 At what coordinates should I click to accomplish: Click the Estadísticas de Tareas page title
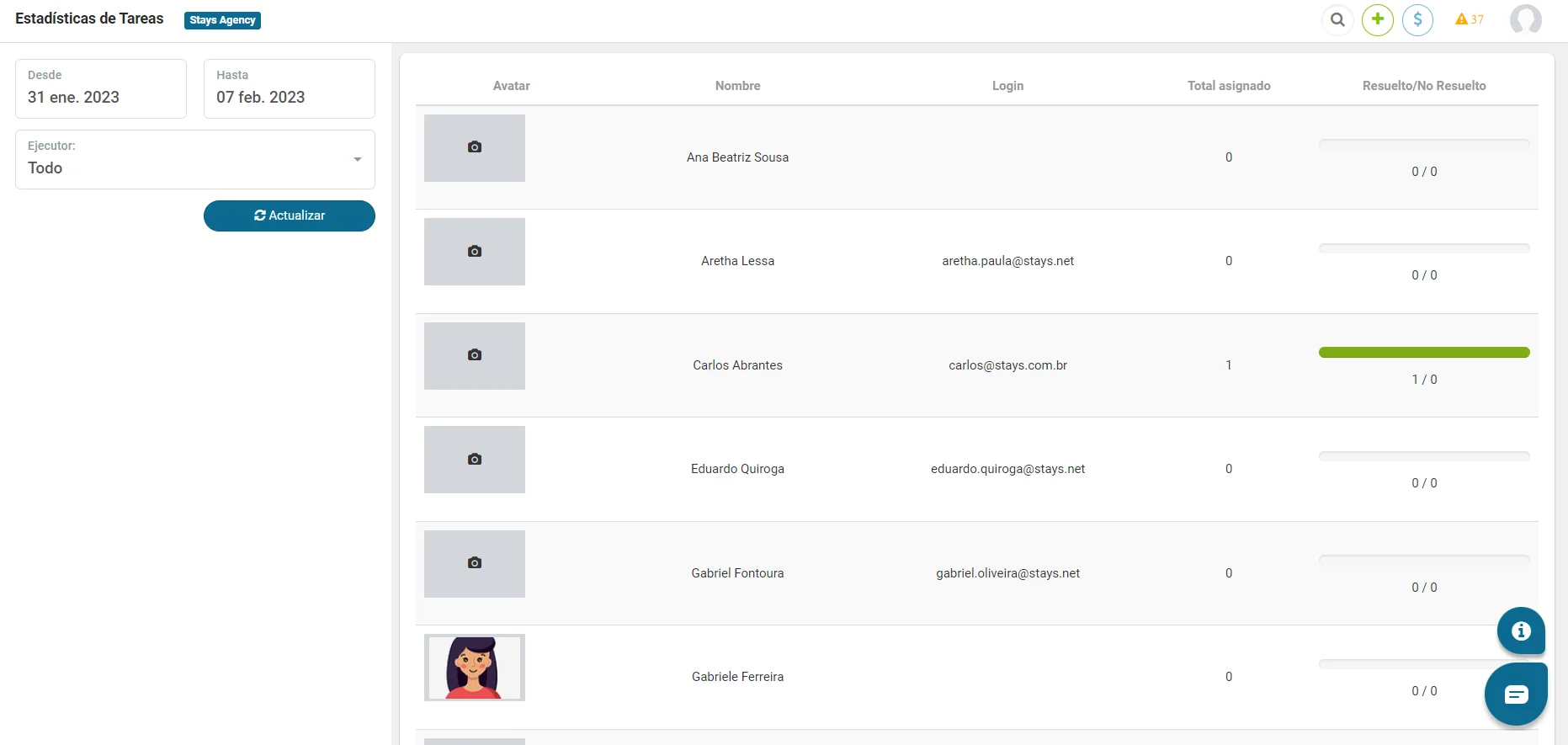[x=89, y=19]
